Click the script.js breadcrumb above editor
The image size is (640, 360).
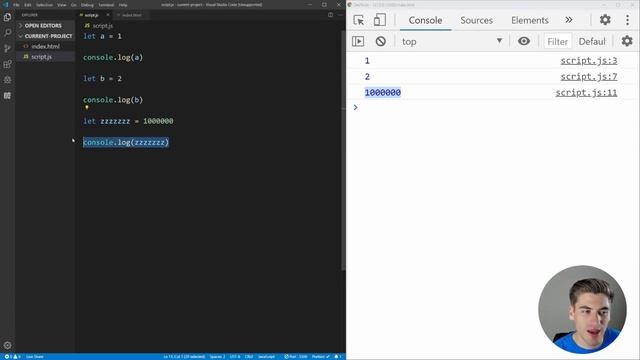pos(98,25)
